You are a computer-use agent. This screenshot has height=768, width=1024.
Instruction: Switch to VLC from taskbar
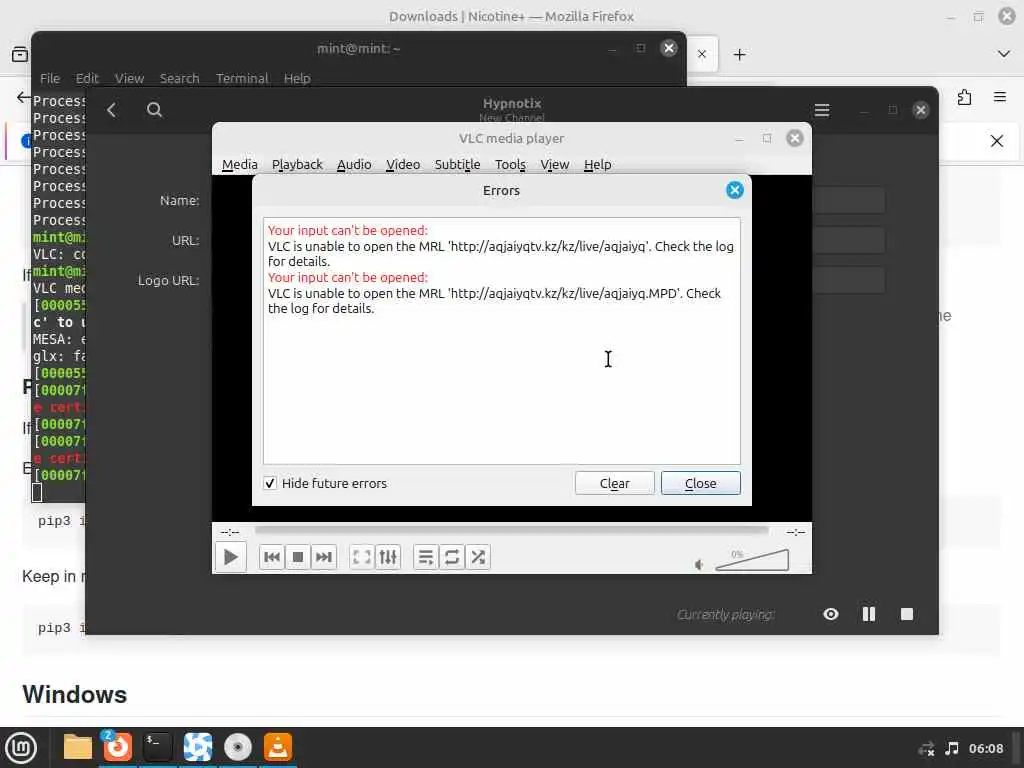[278, 747]
